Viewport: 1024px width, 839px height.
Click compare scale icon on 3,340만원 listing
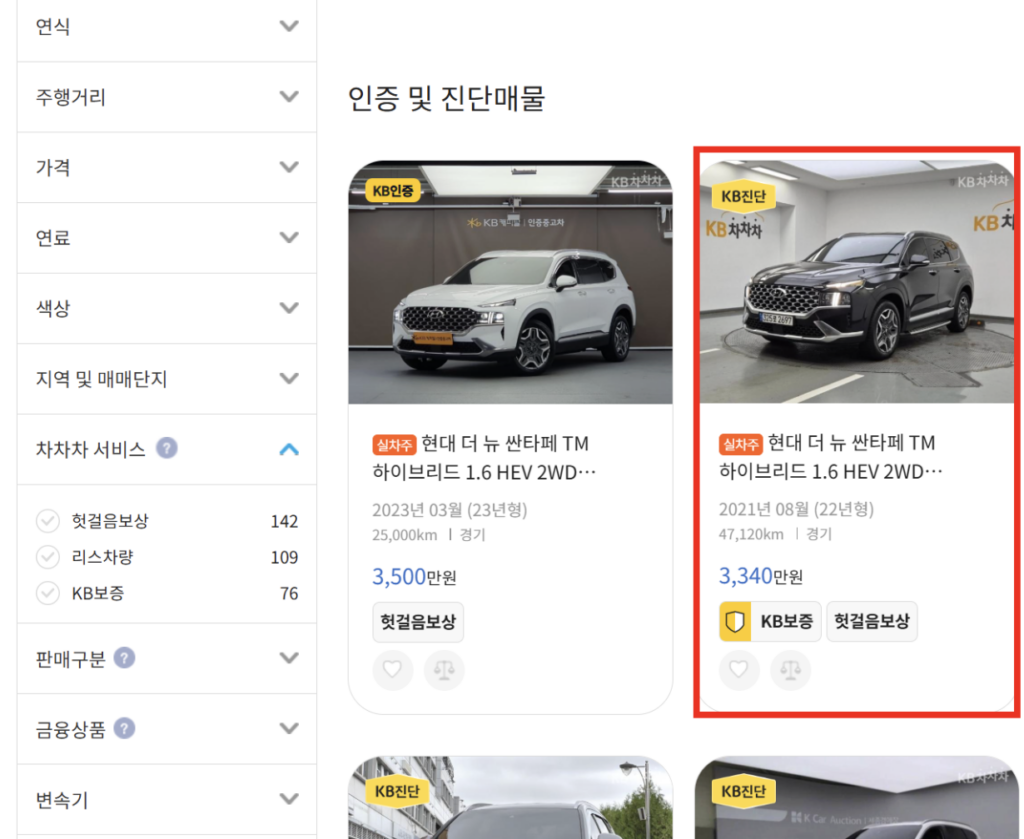[x=791, y=670]
